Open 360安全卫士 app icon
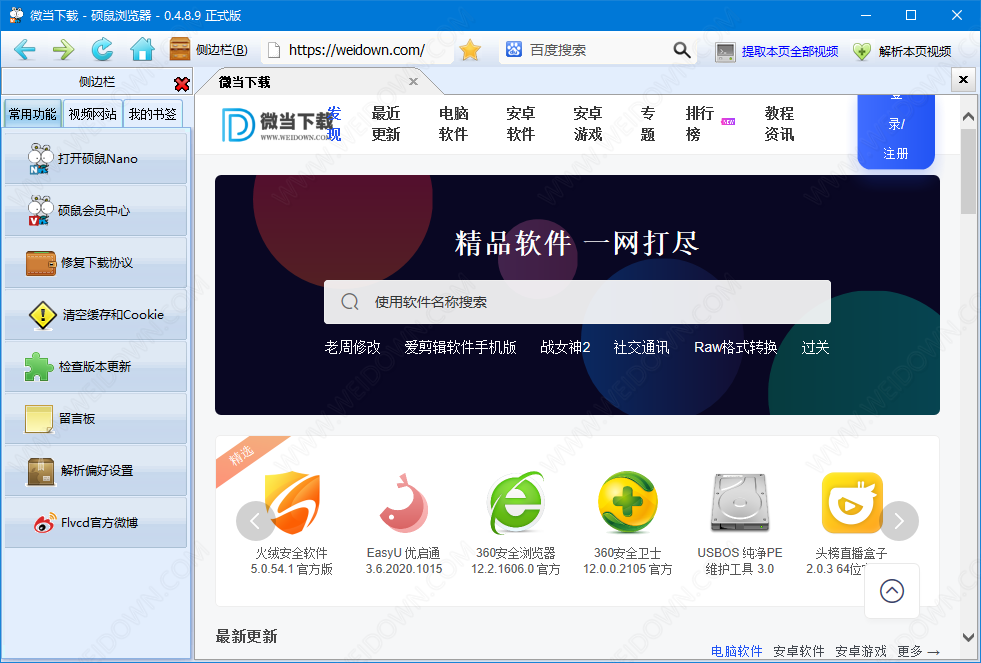Viewport: 981px width, 663px height. pyautogui.click(x=628, y=504)
